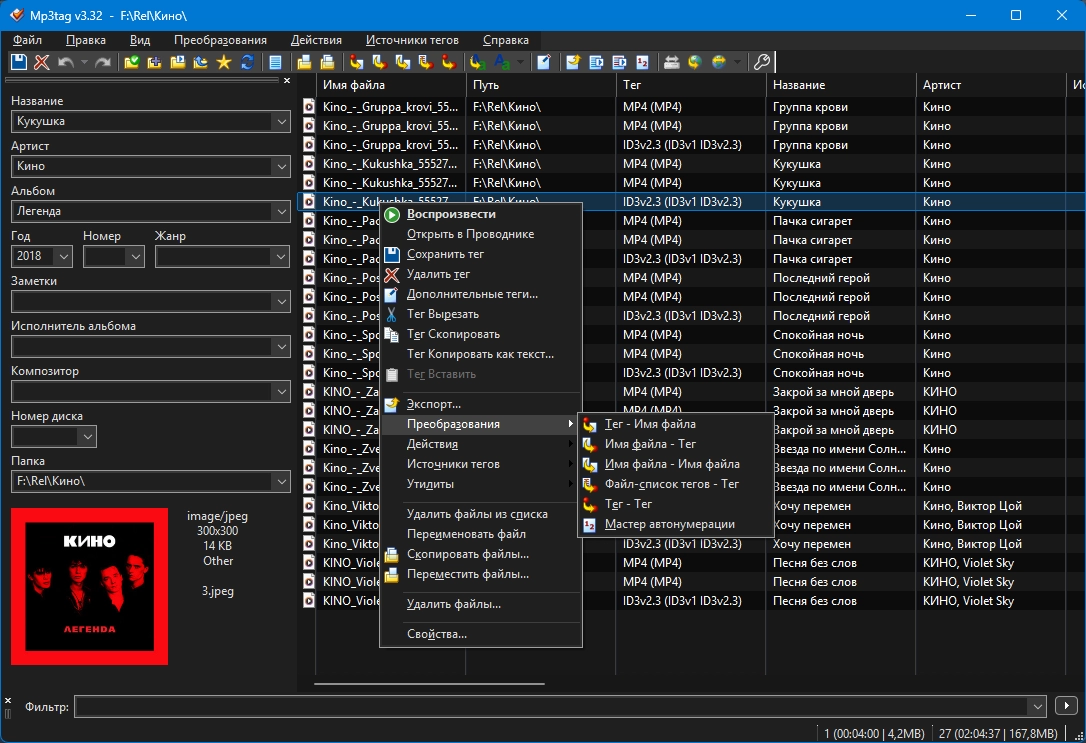
Task: Click the undo arrow toolbar icon
Action: [x=66, y=62]
